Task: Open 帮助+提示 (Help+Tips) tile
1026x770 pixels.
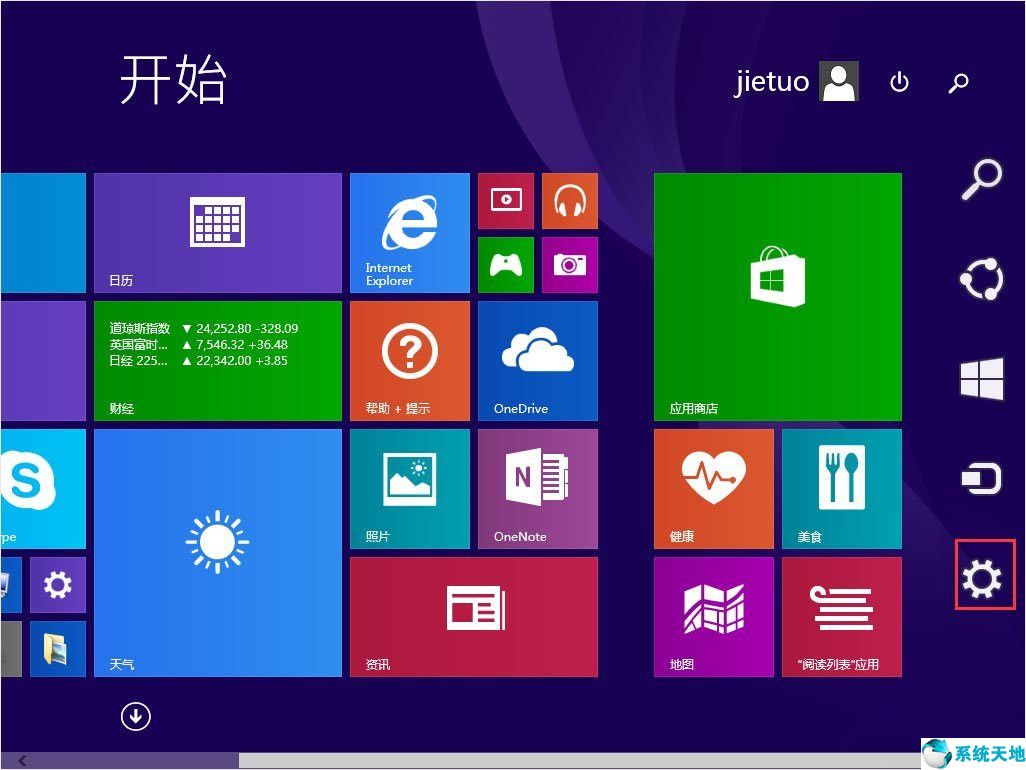Action: [409, 360]
